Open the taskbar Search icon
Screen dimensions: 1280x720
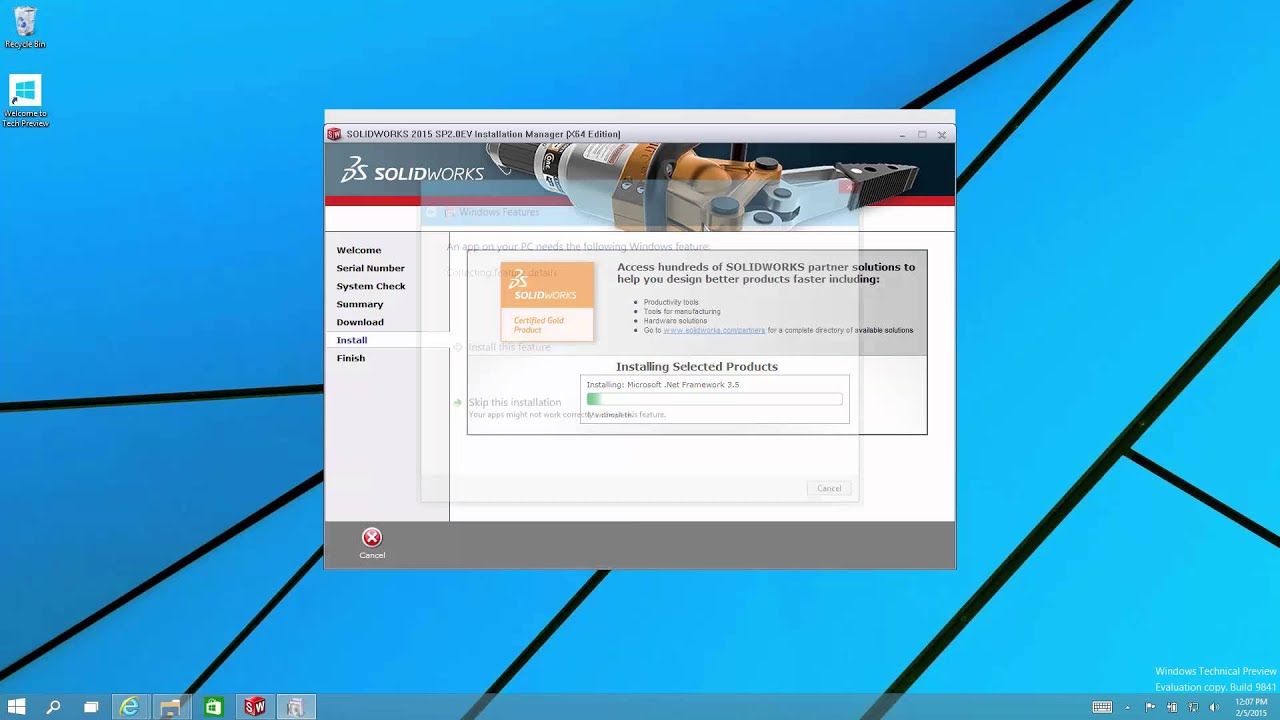click(54, 707)
